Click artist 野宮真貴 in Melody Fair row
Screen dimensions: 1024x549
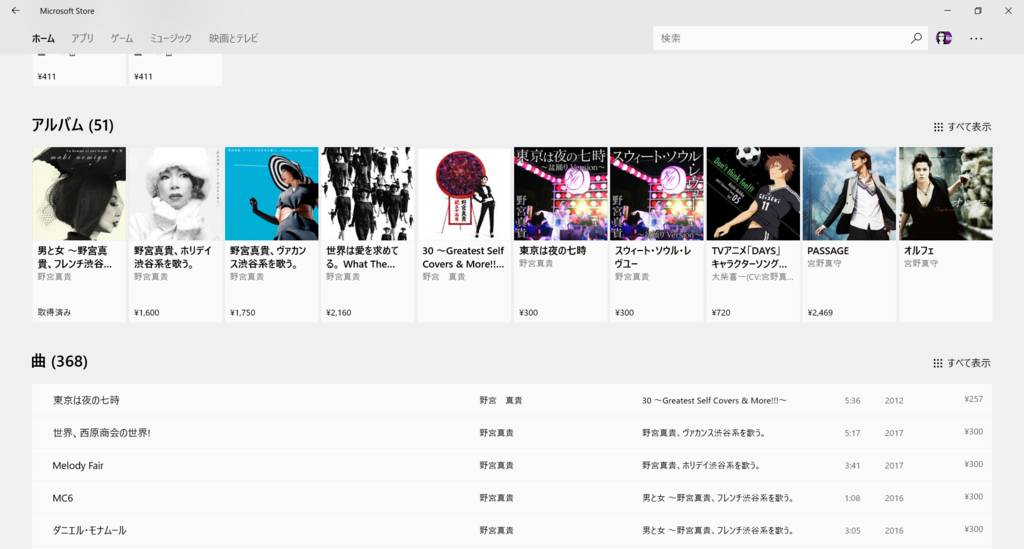(x=496, y=465)
